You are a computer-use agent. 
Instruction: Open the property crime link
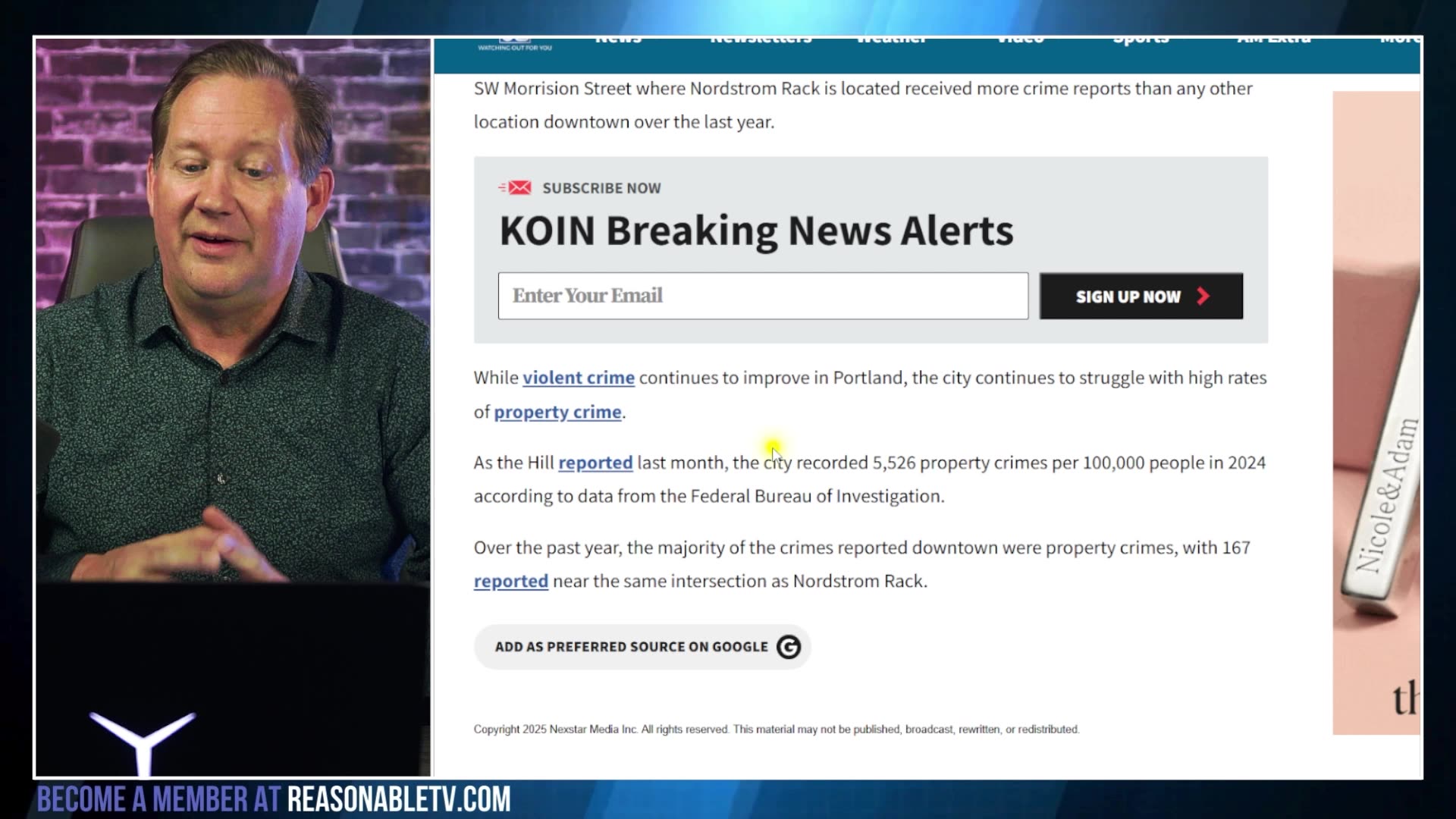[557, 412]
